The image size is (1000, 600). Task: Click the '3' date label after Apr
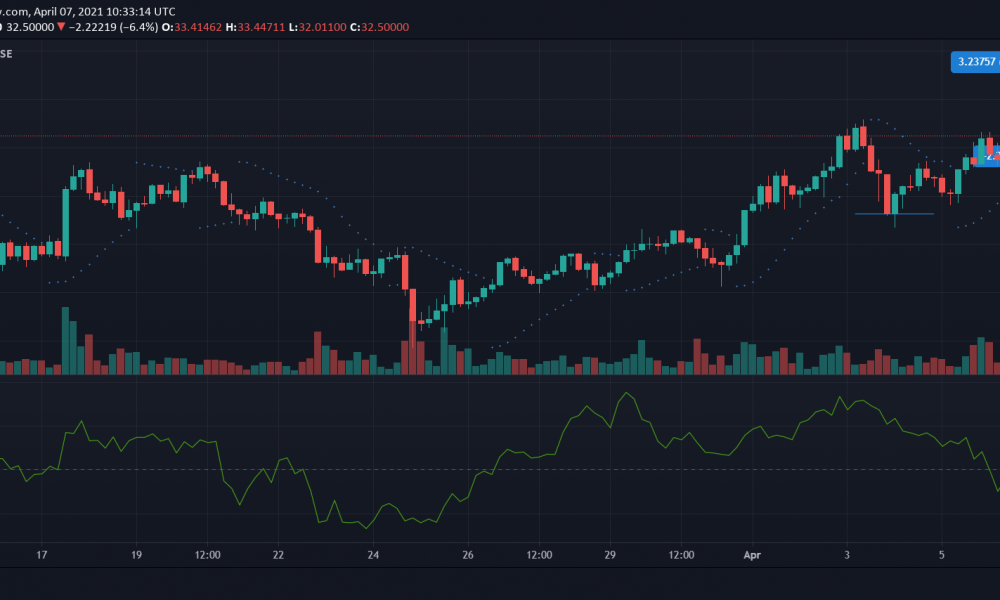(847, 555)
